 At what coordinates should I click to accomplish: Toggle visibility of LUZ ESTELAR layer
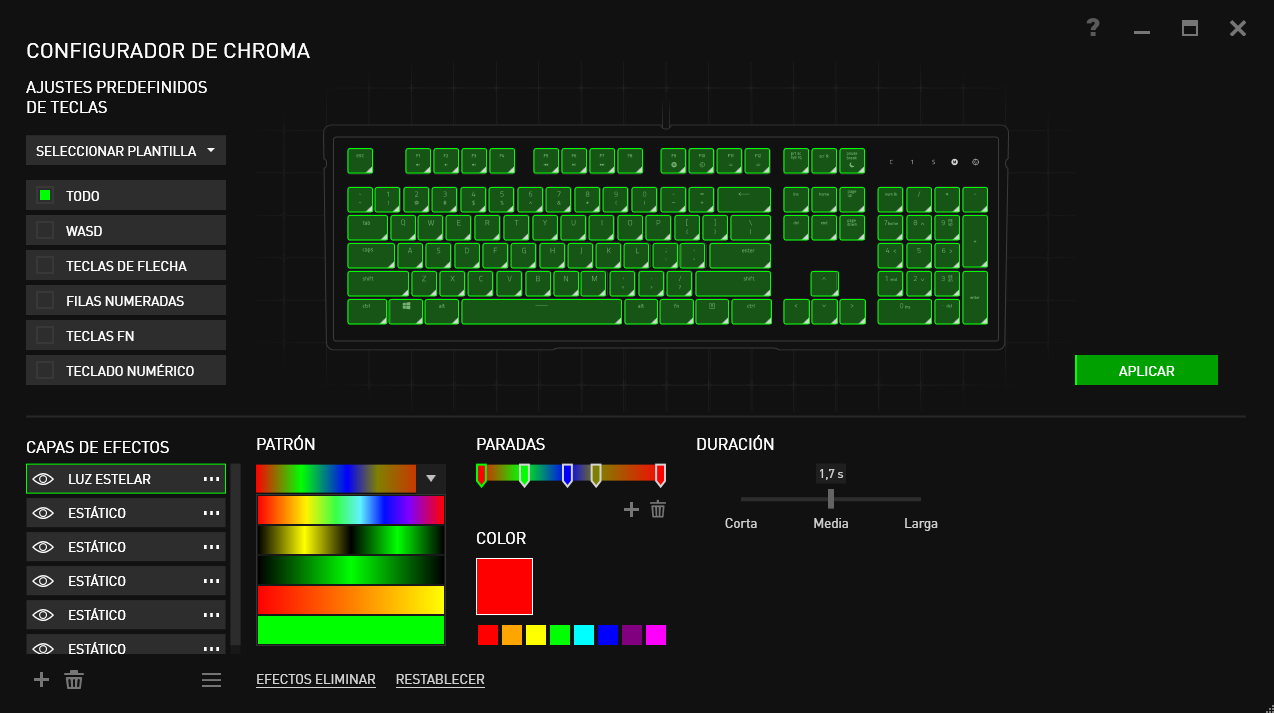pos(42,479)
